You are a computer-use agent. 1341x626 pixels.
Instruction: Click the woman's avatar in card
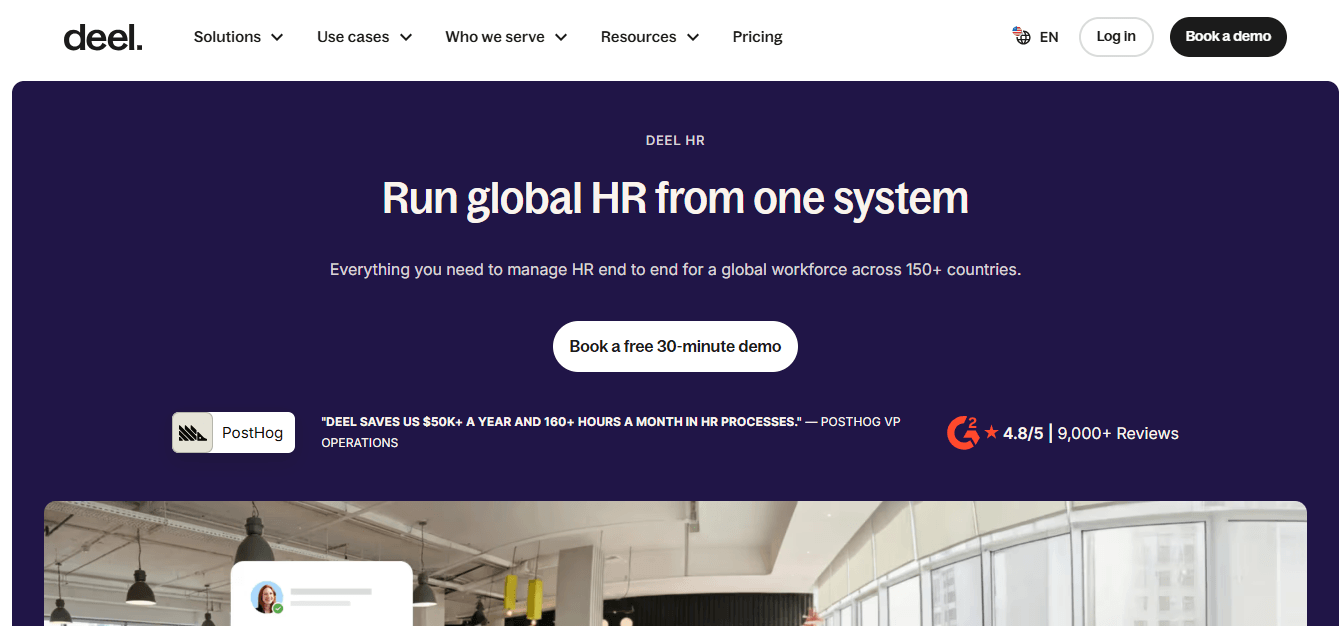267,597
